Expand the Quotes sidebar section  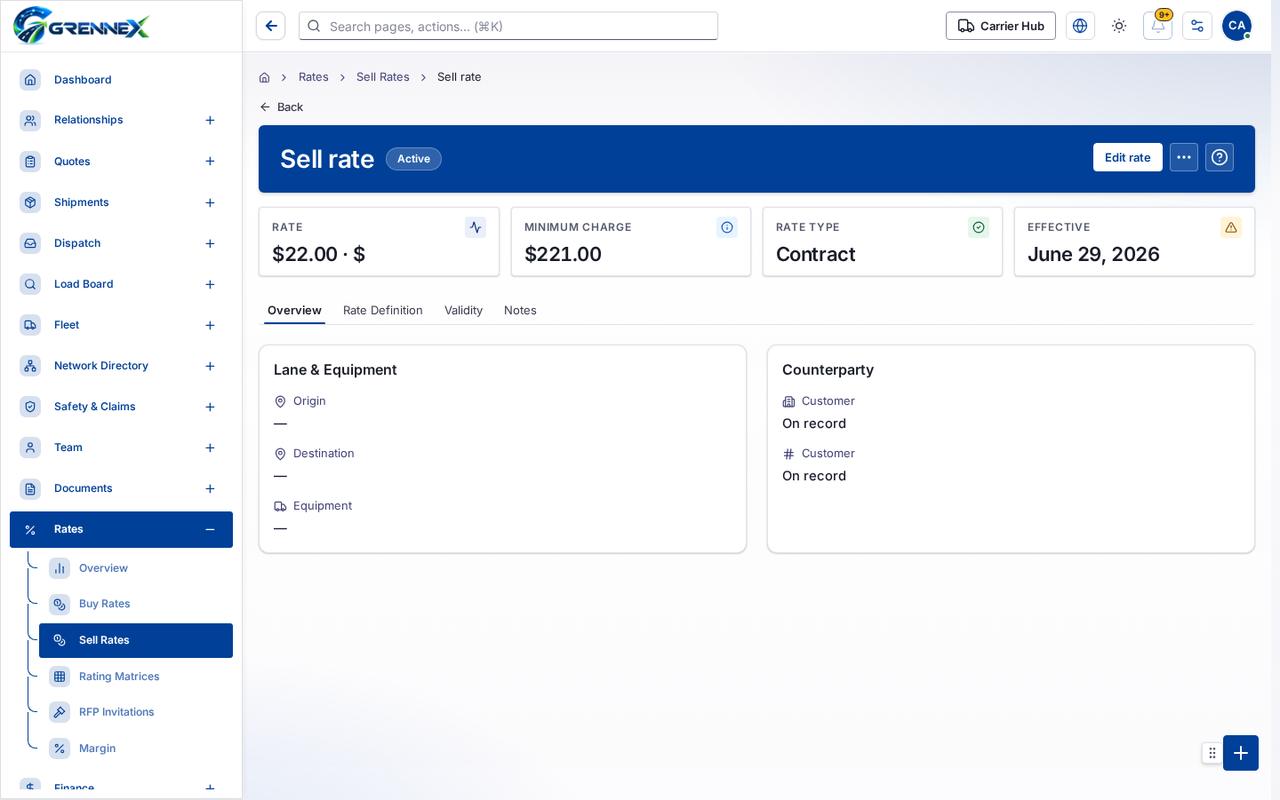pos(210,161)
